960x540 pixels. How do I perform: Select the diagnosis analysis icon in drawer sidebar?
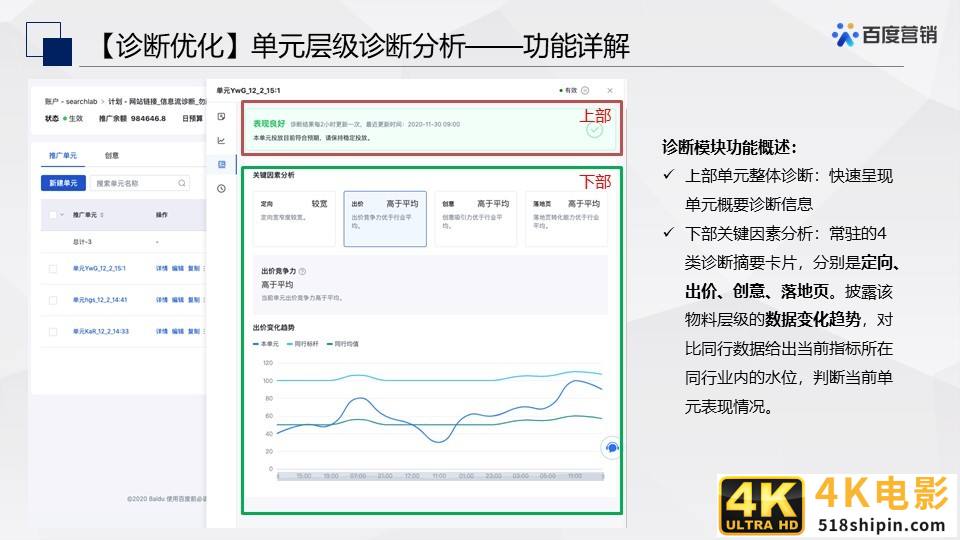pos(222,164)
